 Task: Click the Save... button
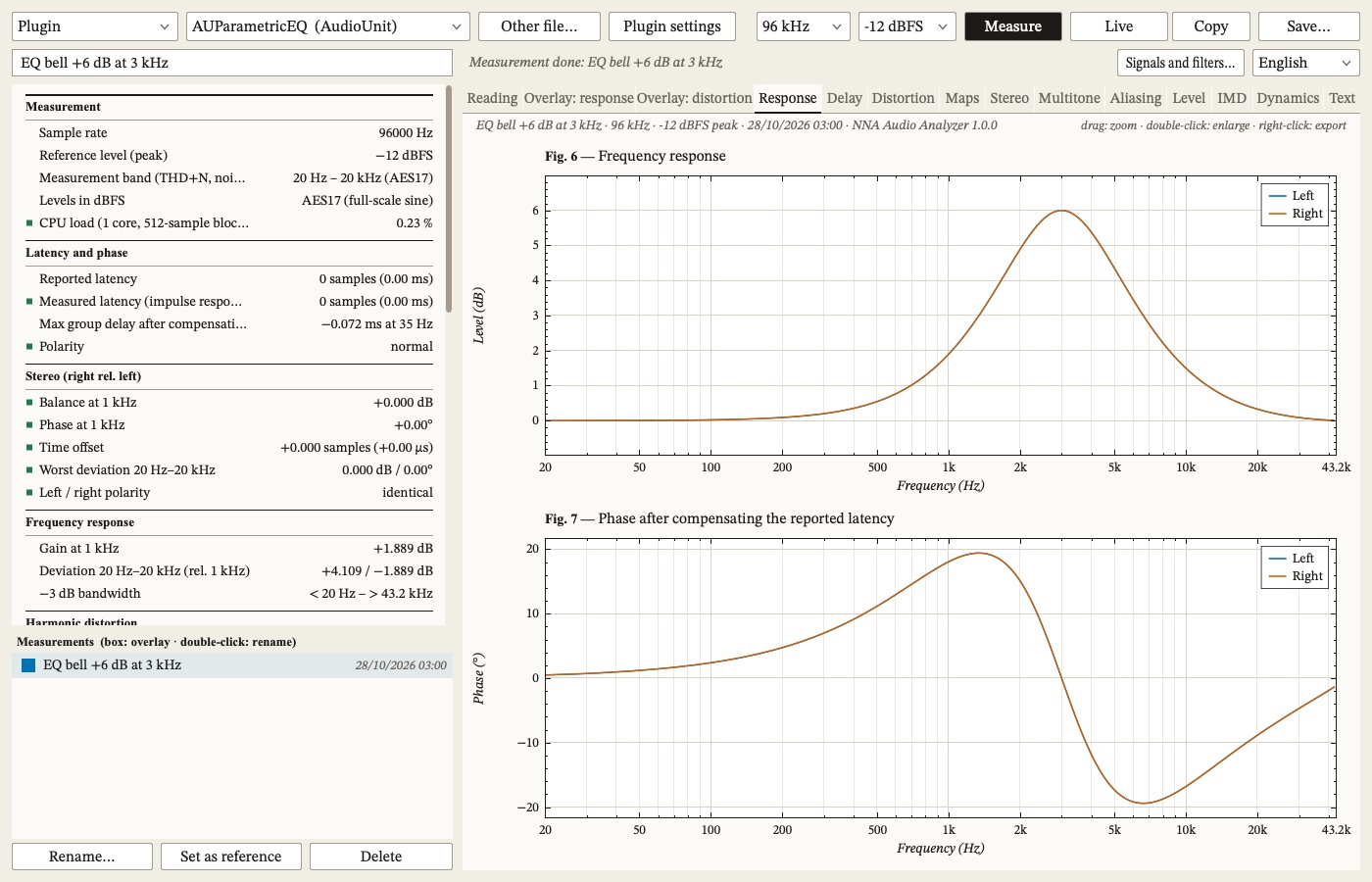tap(1309, 26)
